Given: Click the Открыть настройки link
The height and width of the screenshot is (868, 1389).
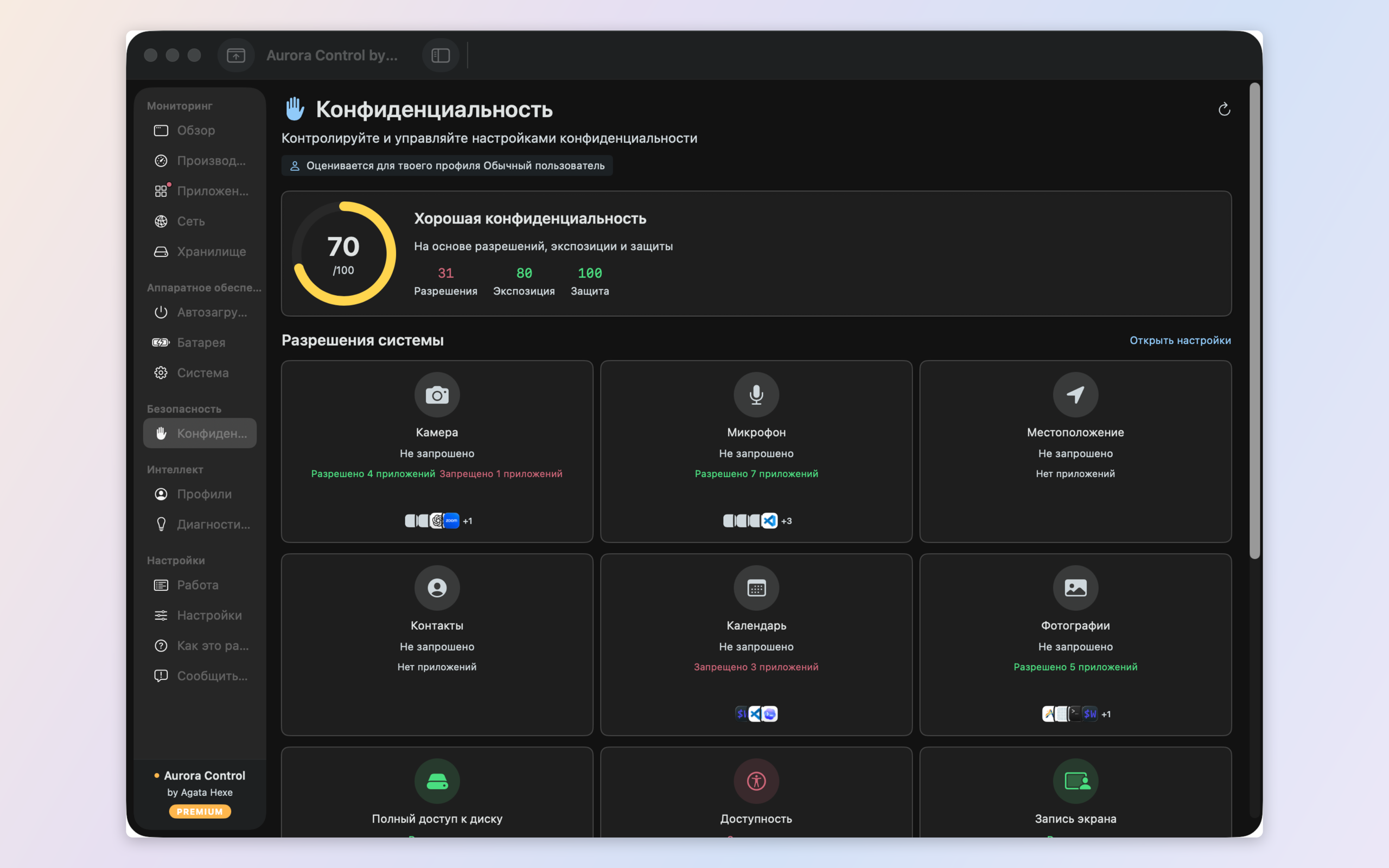Looking at the screenshot, I should click(1180, 341).
